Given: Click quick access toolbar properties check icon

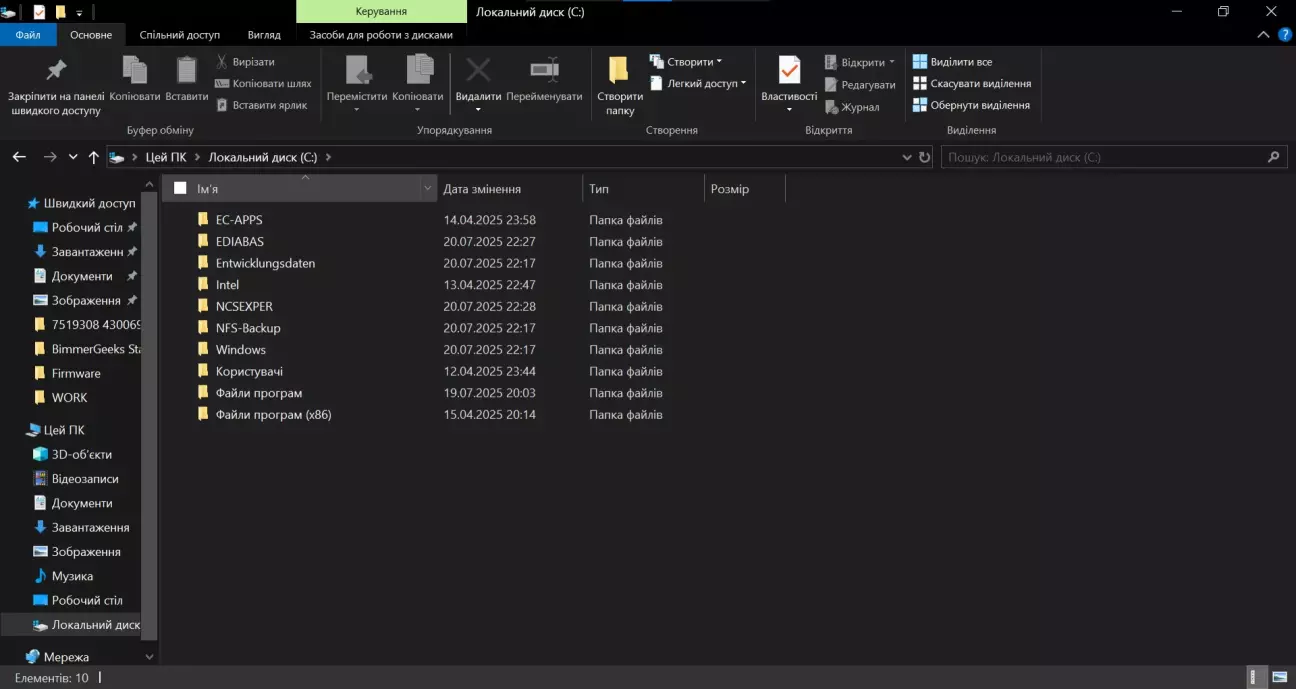Looking at the screenshot, I should 39,12.
